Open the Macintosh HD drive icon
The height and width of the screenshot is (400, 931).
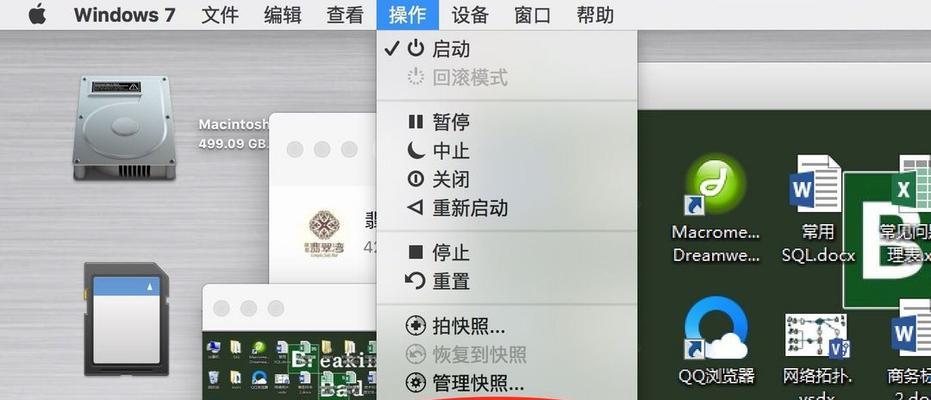coord(124,128)
